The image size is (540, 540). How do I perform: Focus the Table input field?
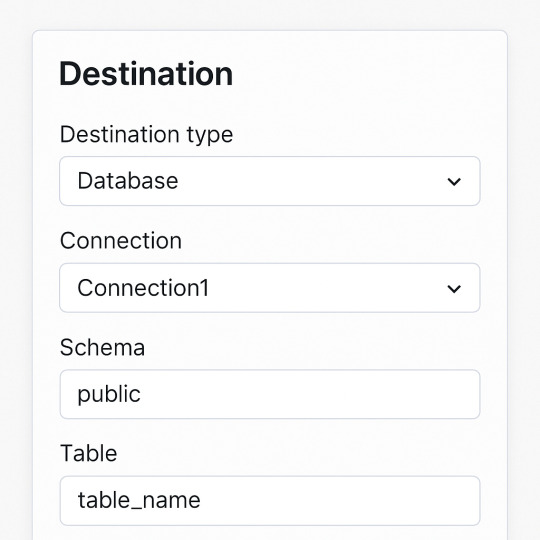[270, 501]
